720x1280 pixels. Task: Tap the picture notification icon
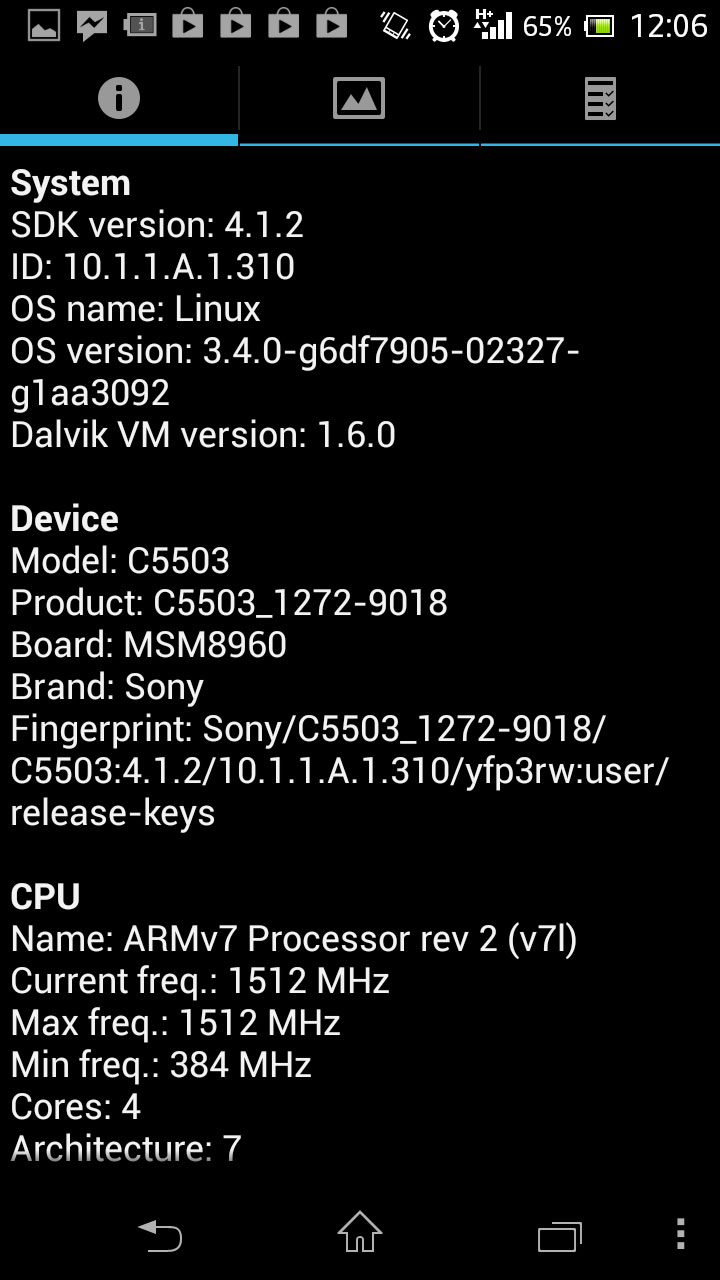coord(44,25)
